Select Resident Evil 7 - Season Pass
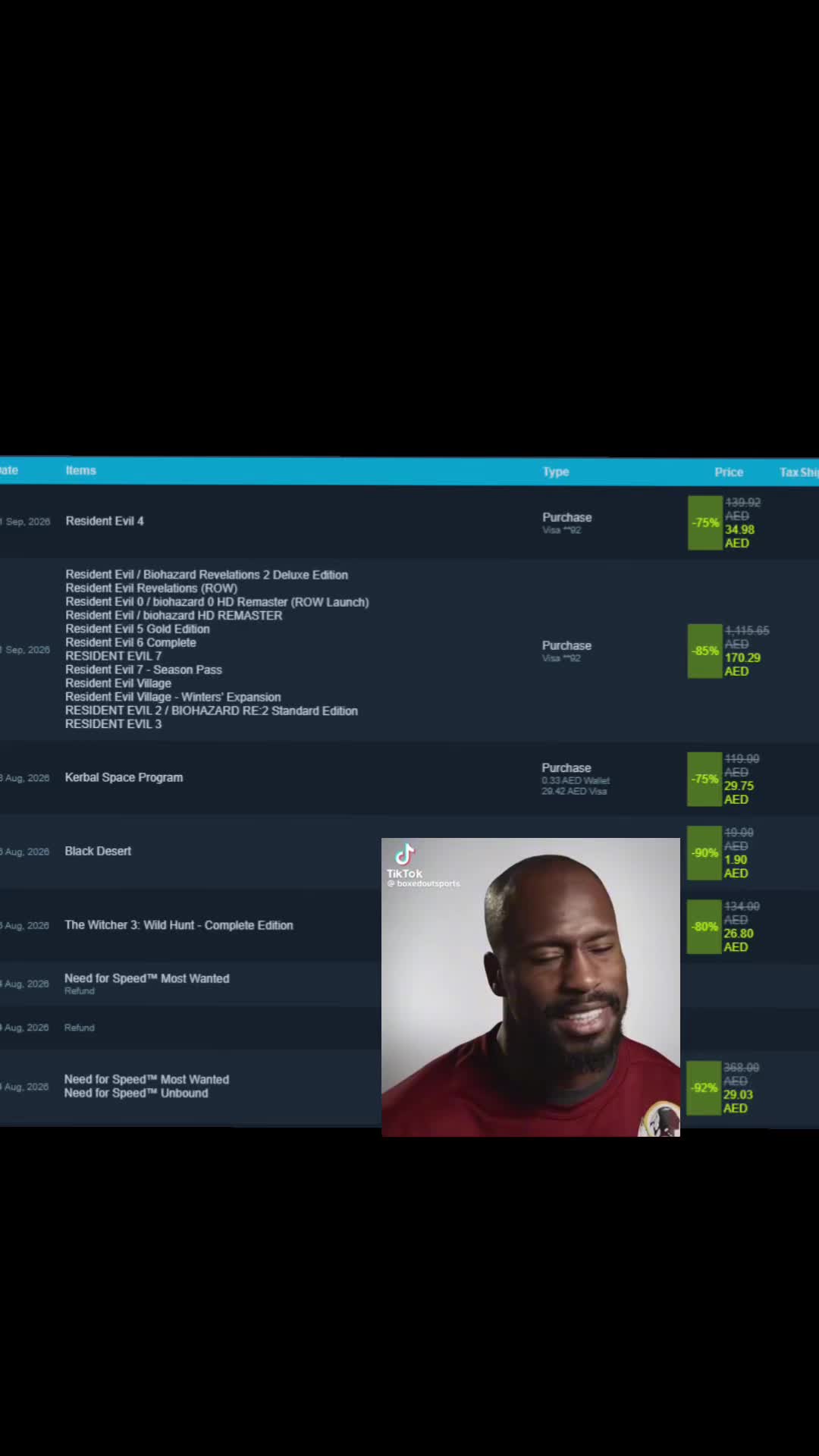The height and width of the screenshot is (1456, 819). pos(143,670)
